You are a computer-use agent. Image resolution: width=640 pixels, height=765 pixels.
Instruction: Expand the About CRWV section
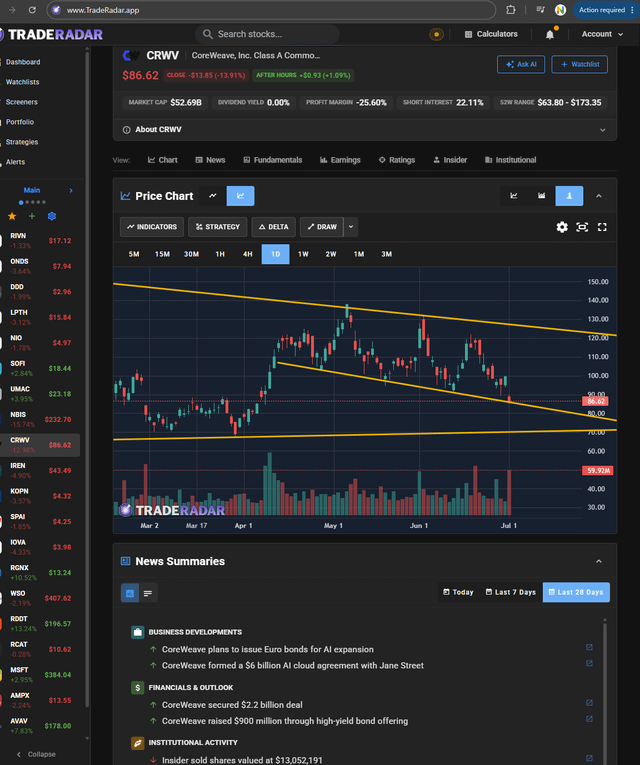[x=602, y=130]
